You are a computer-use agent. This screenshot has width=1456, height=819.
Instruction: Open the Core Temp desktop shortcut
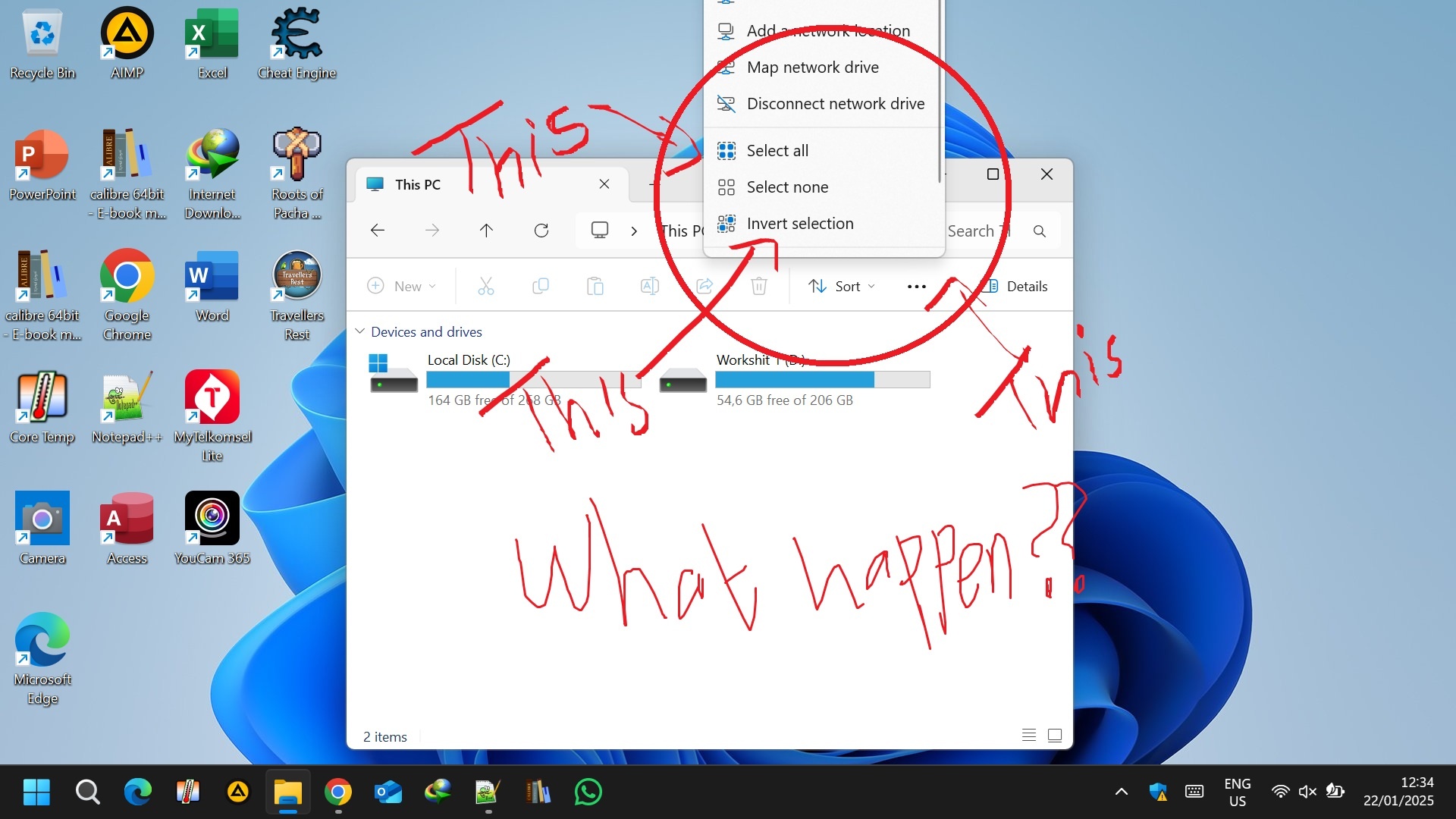point(42,408)
